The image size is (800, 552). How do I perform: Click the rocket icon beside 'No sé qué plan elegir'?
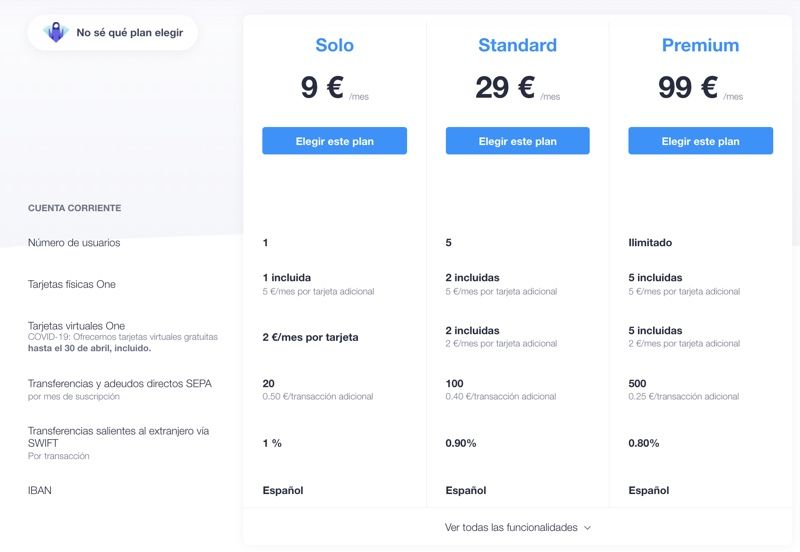[56, 32]
